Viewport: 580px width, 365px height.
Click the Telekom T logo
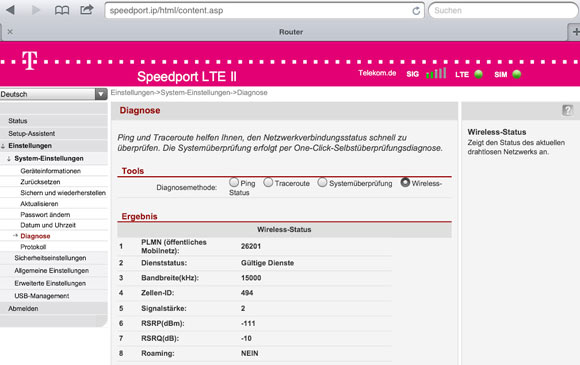(x=30, y=60)
